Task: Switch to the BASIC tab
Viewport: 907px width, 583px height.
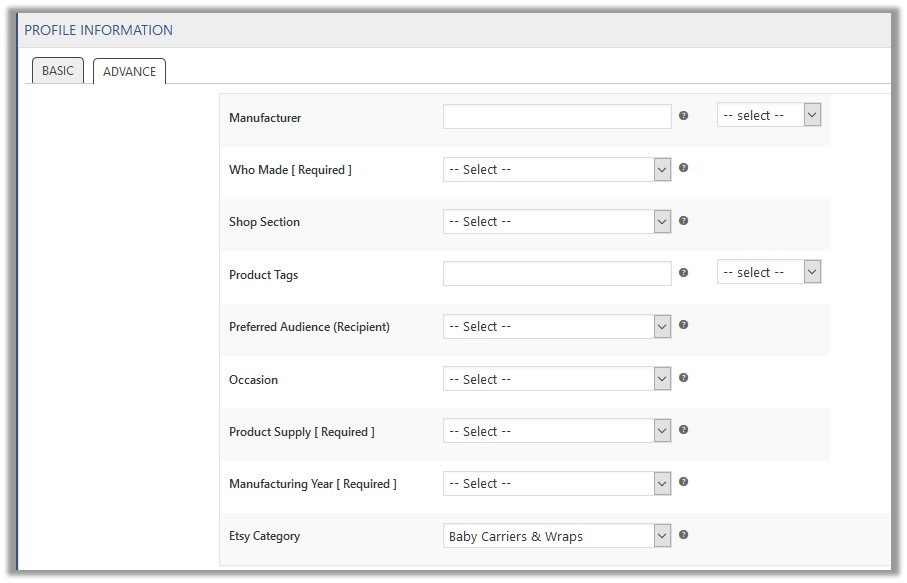Action: coord(58,71)
